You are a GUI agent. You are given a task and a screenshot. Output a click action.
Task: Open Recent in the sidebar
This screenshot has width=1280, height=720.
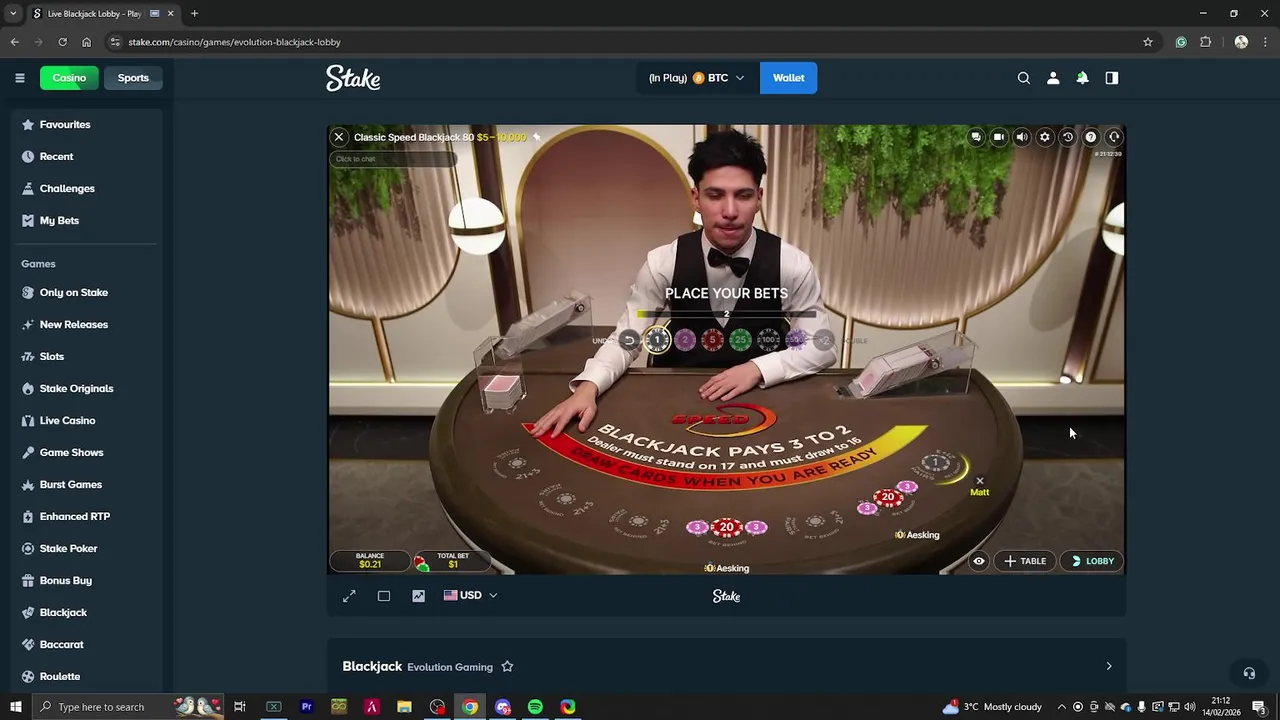point(88,157)
